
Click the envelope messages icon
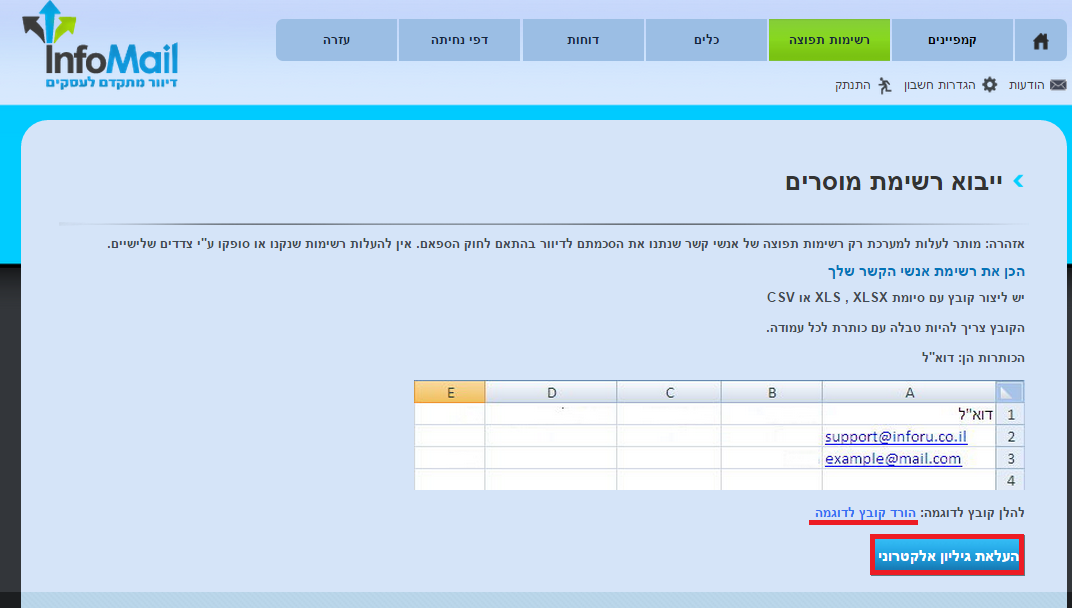click(1058, 85)
